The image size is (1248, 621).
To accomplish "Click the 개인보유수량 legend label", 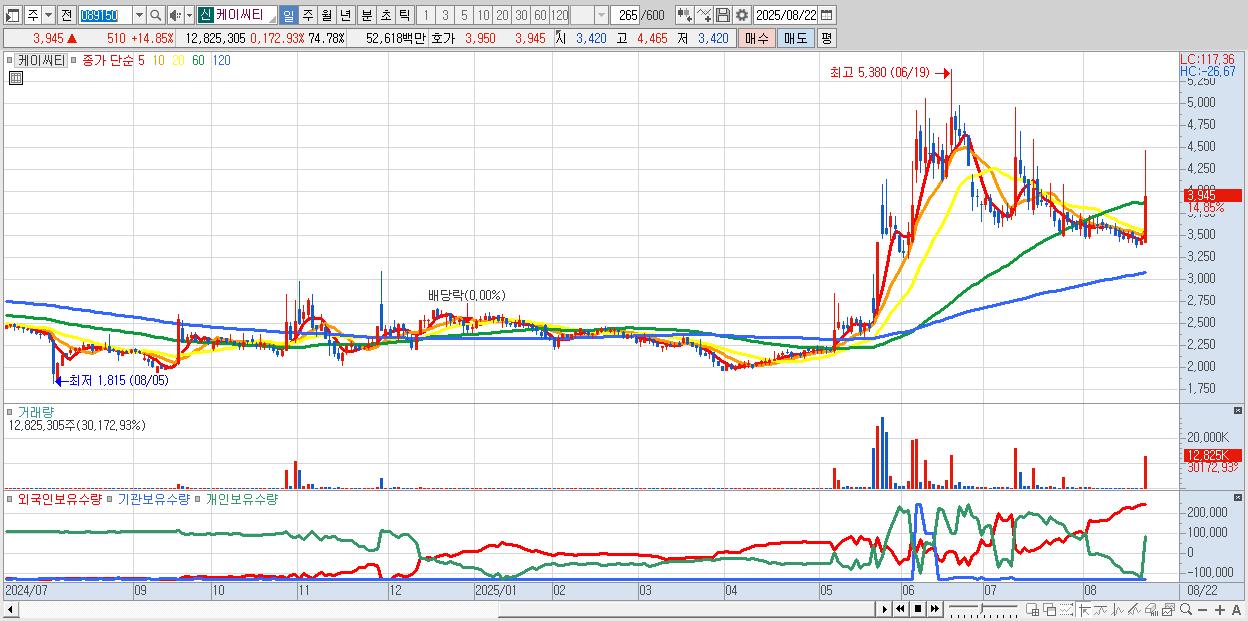I will [241, 498].
